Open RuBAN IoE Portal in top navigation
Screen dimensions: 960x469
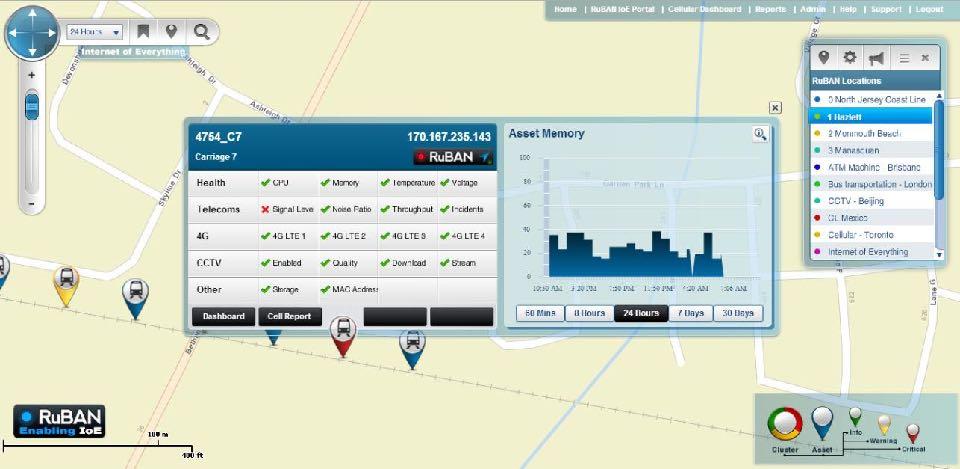[x=622, y=9]
